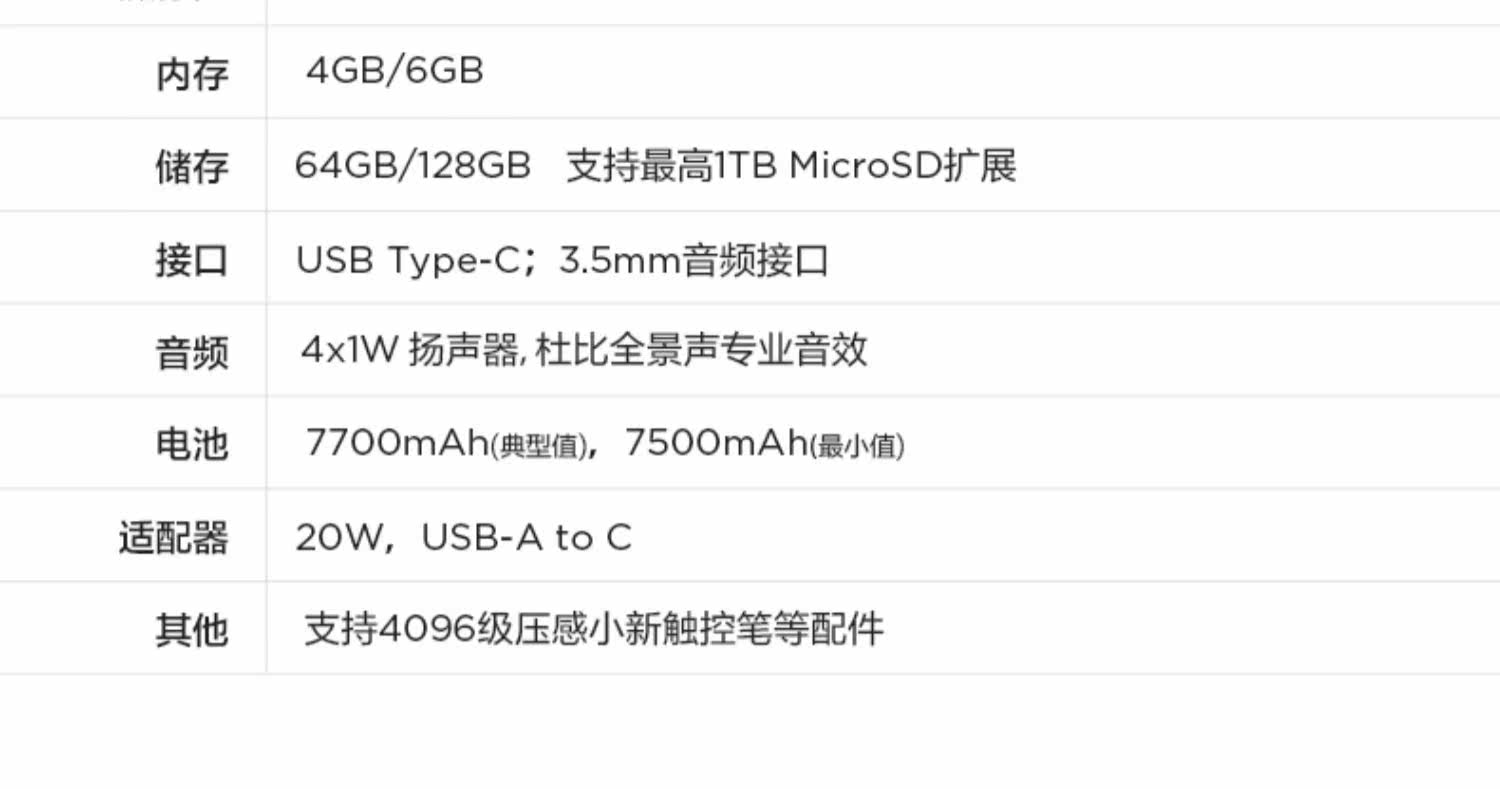Click the USB-A to C text
The image size is (1500, 789).
point(526,538)
